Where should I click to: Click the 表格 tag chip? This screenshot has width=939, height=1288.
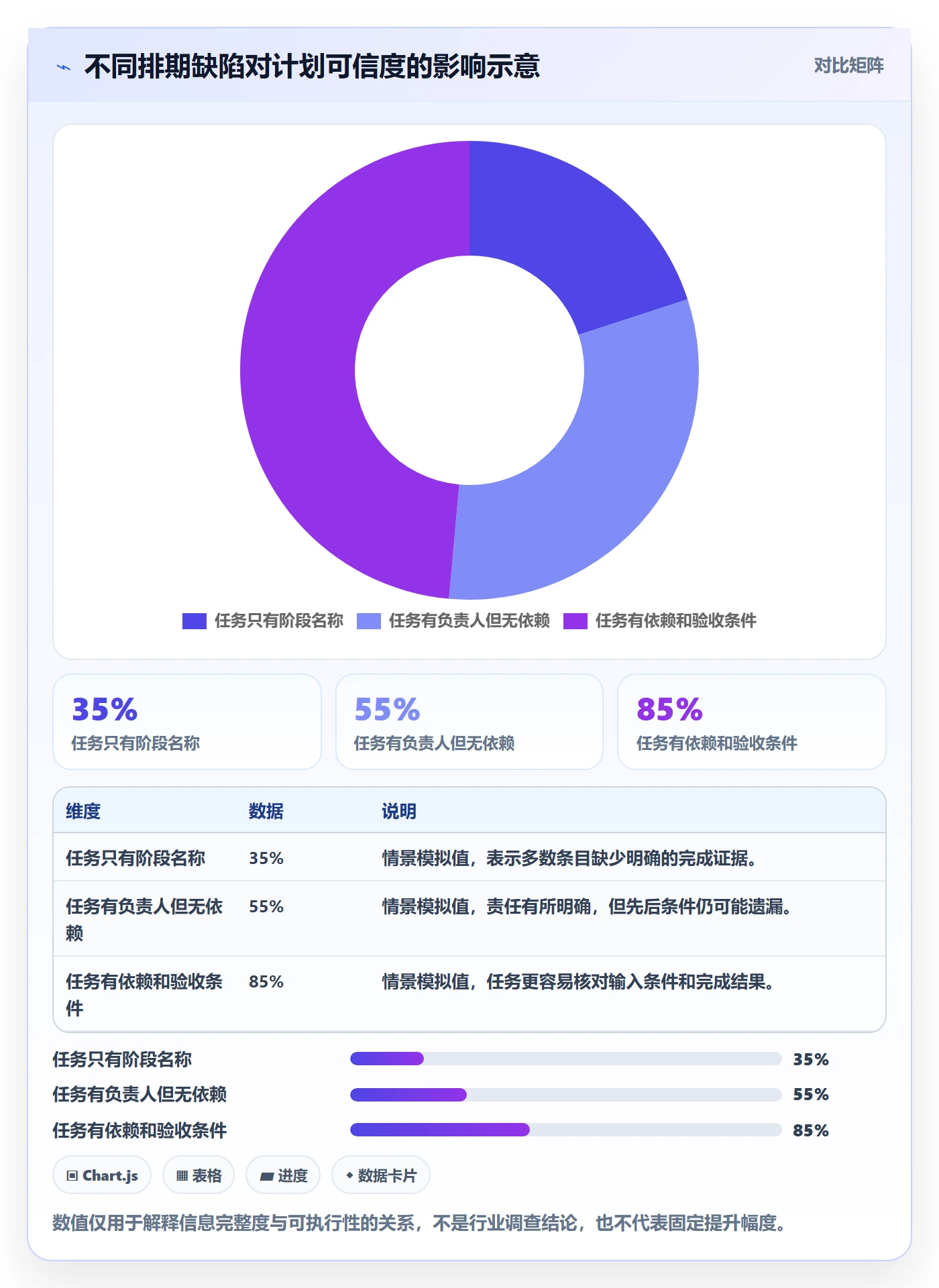point(199,1175)
